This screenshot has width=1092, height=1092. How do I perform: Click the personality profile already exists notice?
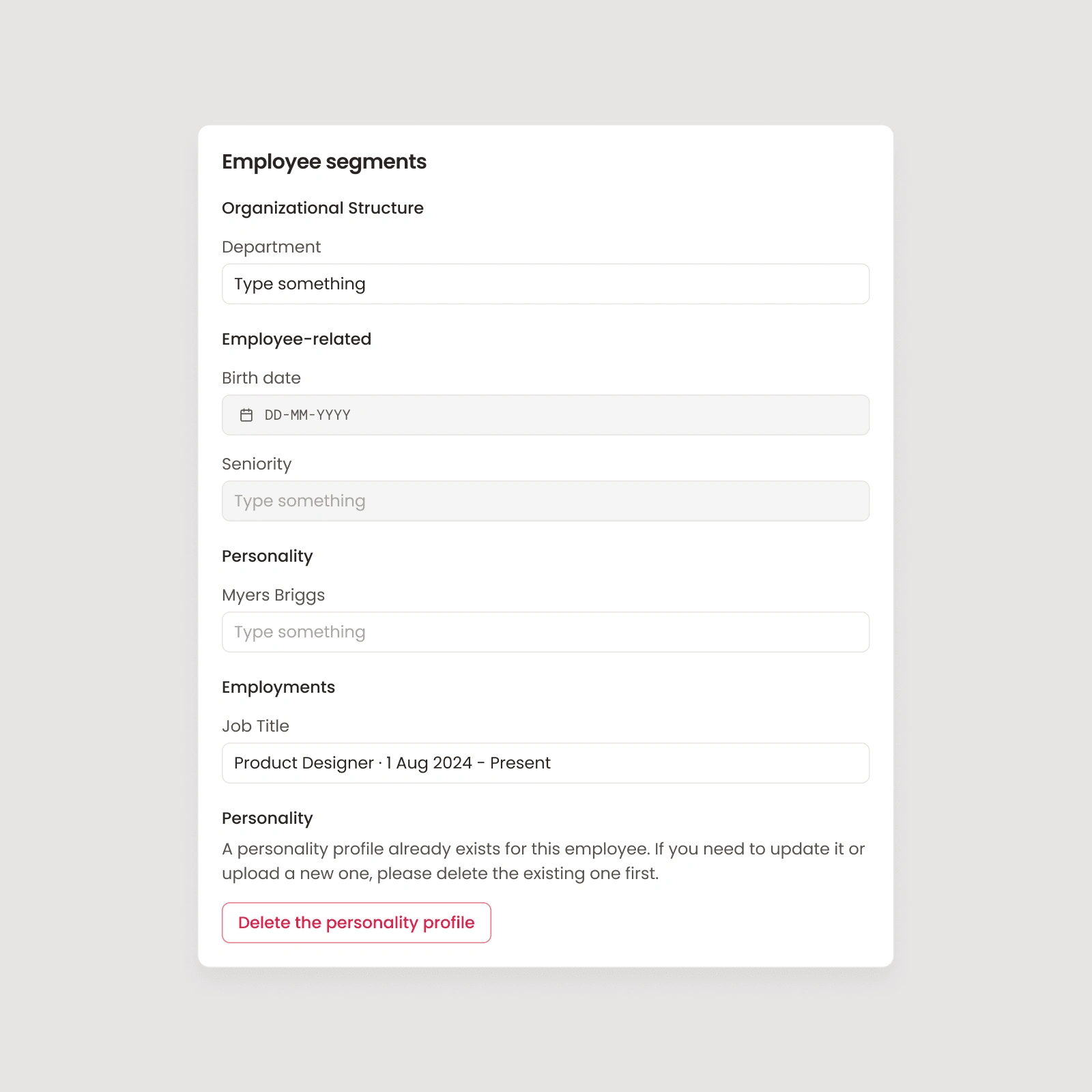pos(543,861)
